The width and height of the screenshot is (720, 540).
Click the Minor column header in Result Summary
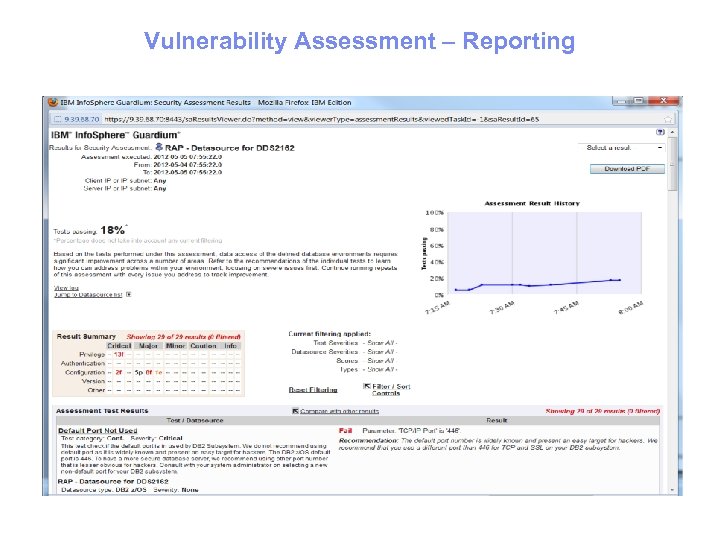point(175,346)
